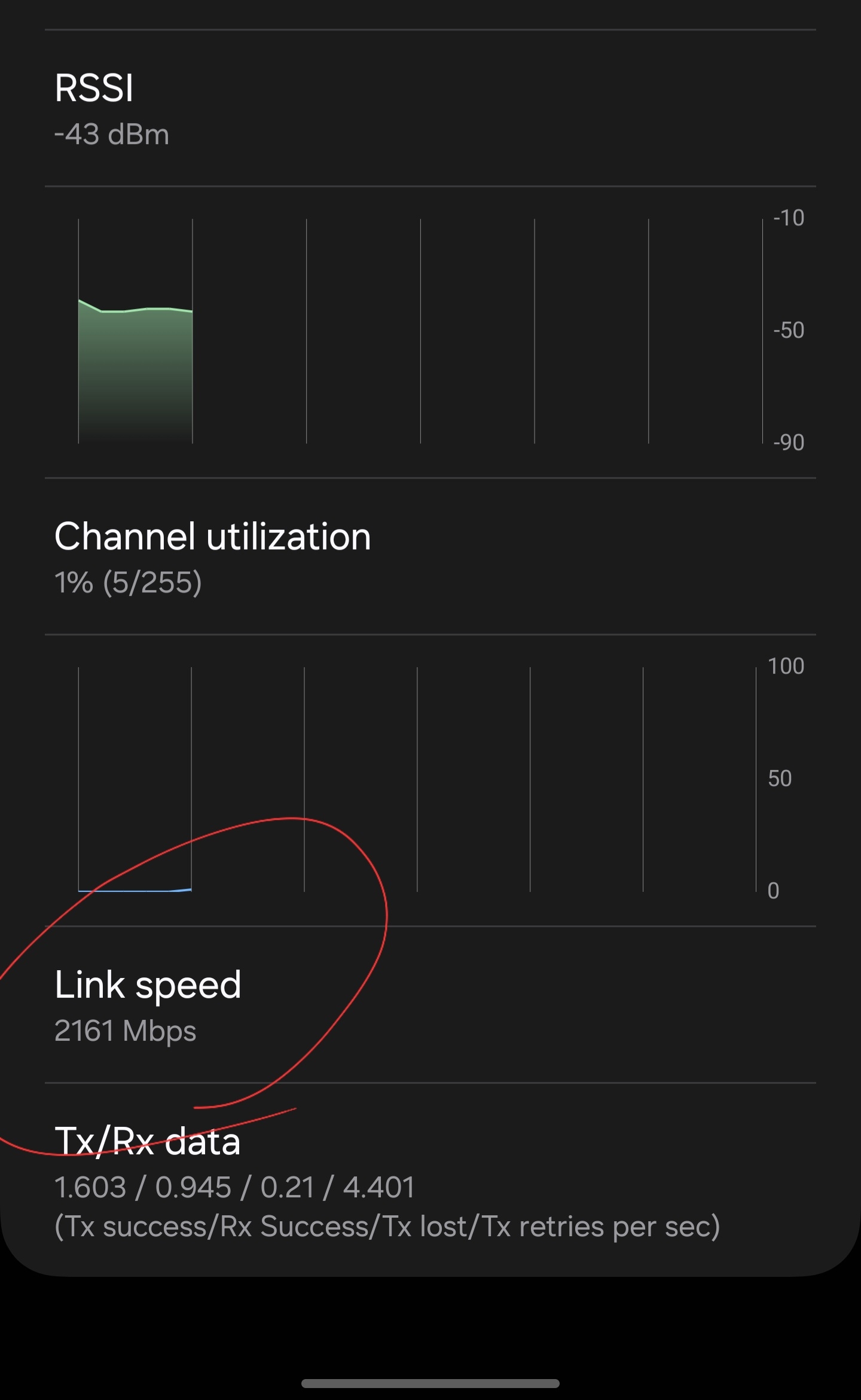Tap the peak of the RSSI graph line

click(80, 300)
